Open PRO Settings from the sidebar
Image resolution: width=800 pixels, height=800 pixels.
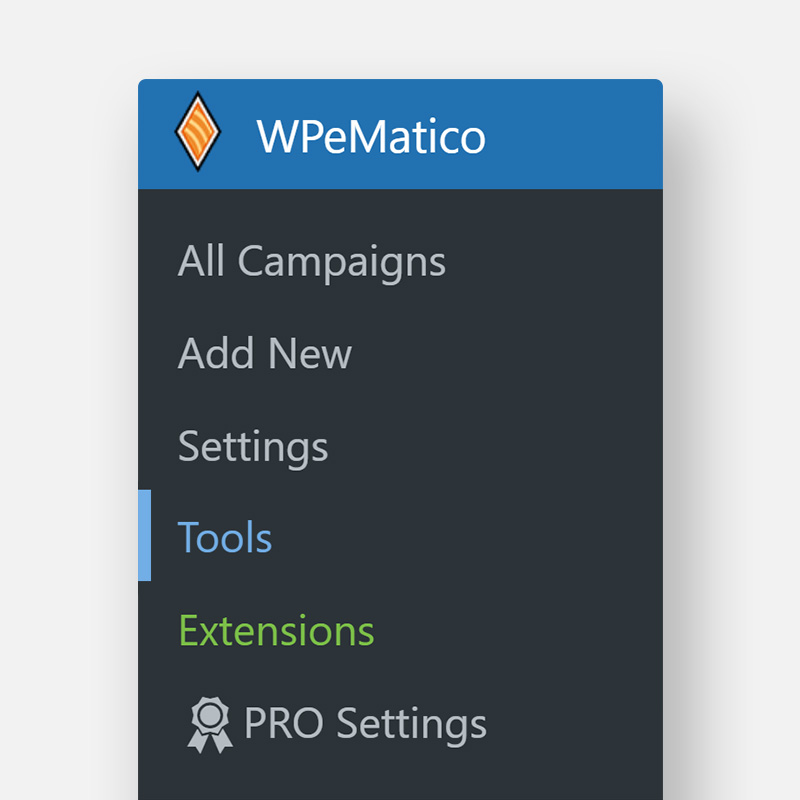tap(365, 723)
